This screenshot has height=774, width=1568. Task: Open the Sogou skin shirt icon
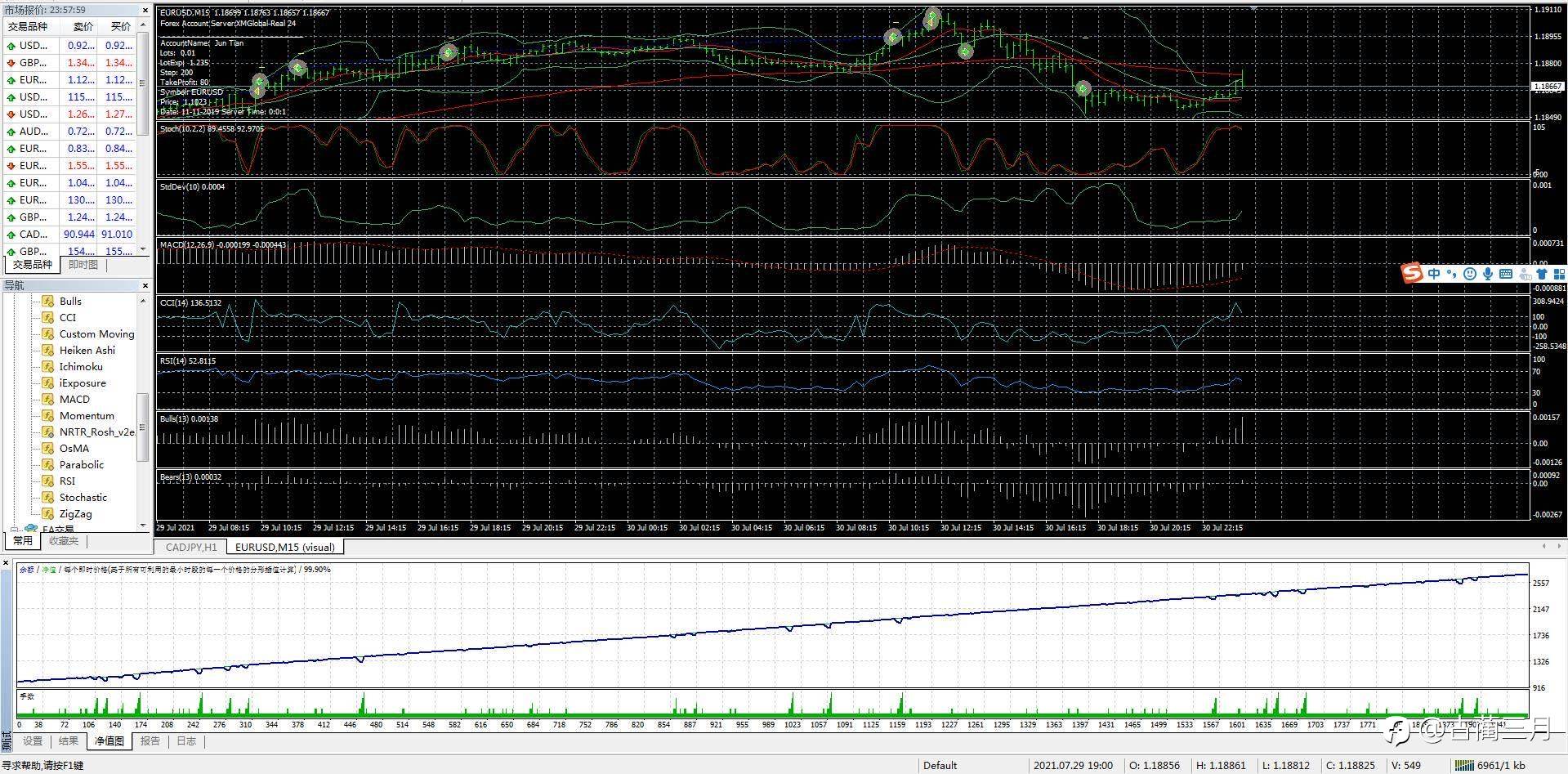pyautogui.click(x=1542, y=274)
